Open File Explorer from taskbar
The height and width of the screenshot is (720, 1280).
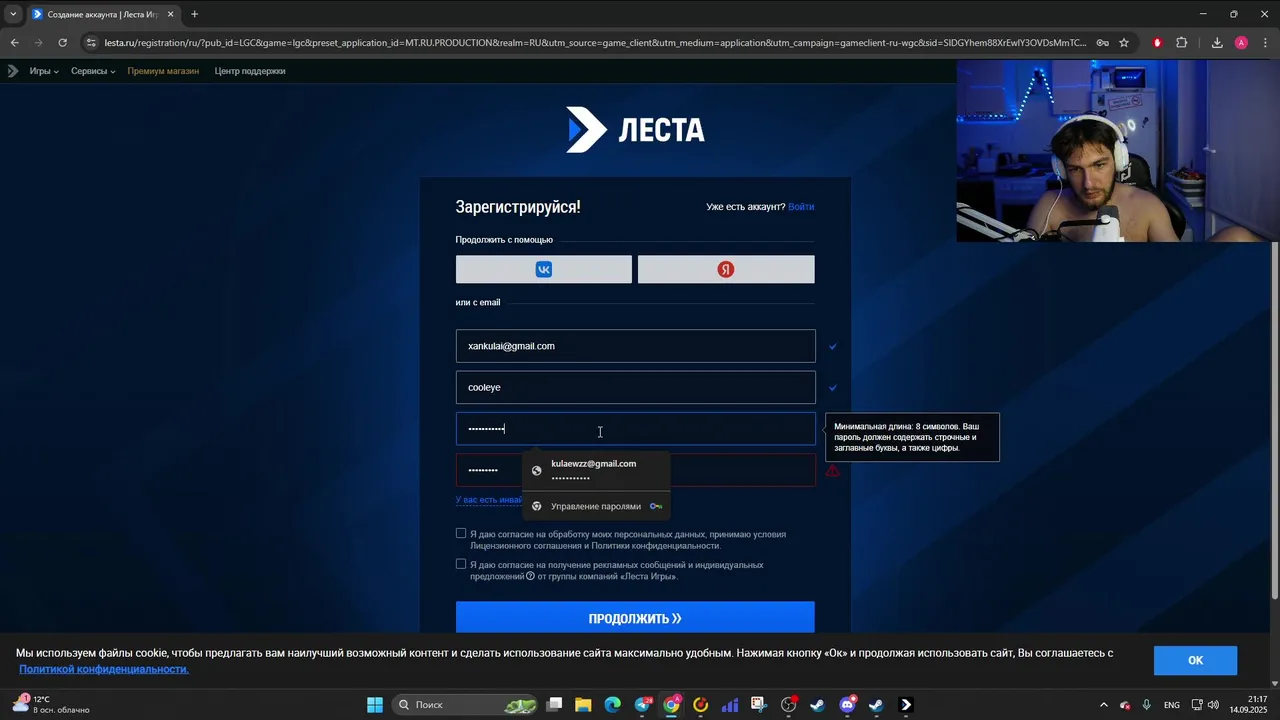[584, 705]
